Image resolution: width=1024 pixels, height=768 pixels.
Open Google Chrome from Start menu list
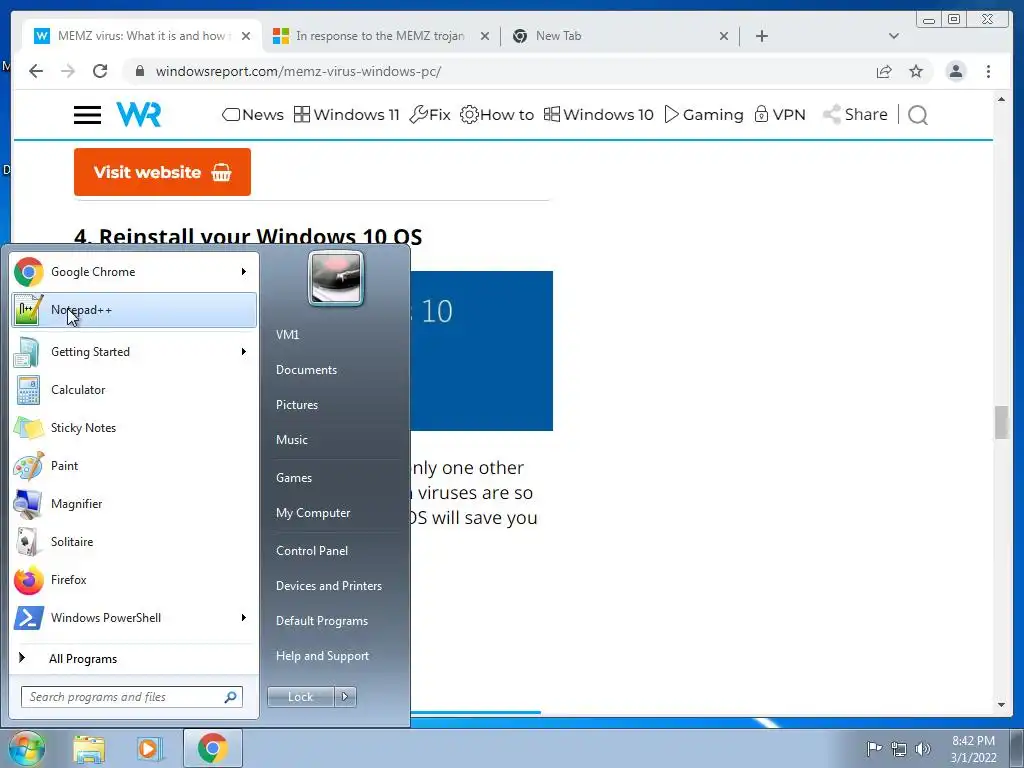tap(134, 272)
